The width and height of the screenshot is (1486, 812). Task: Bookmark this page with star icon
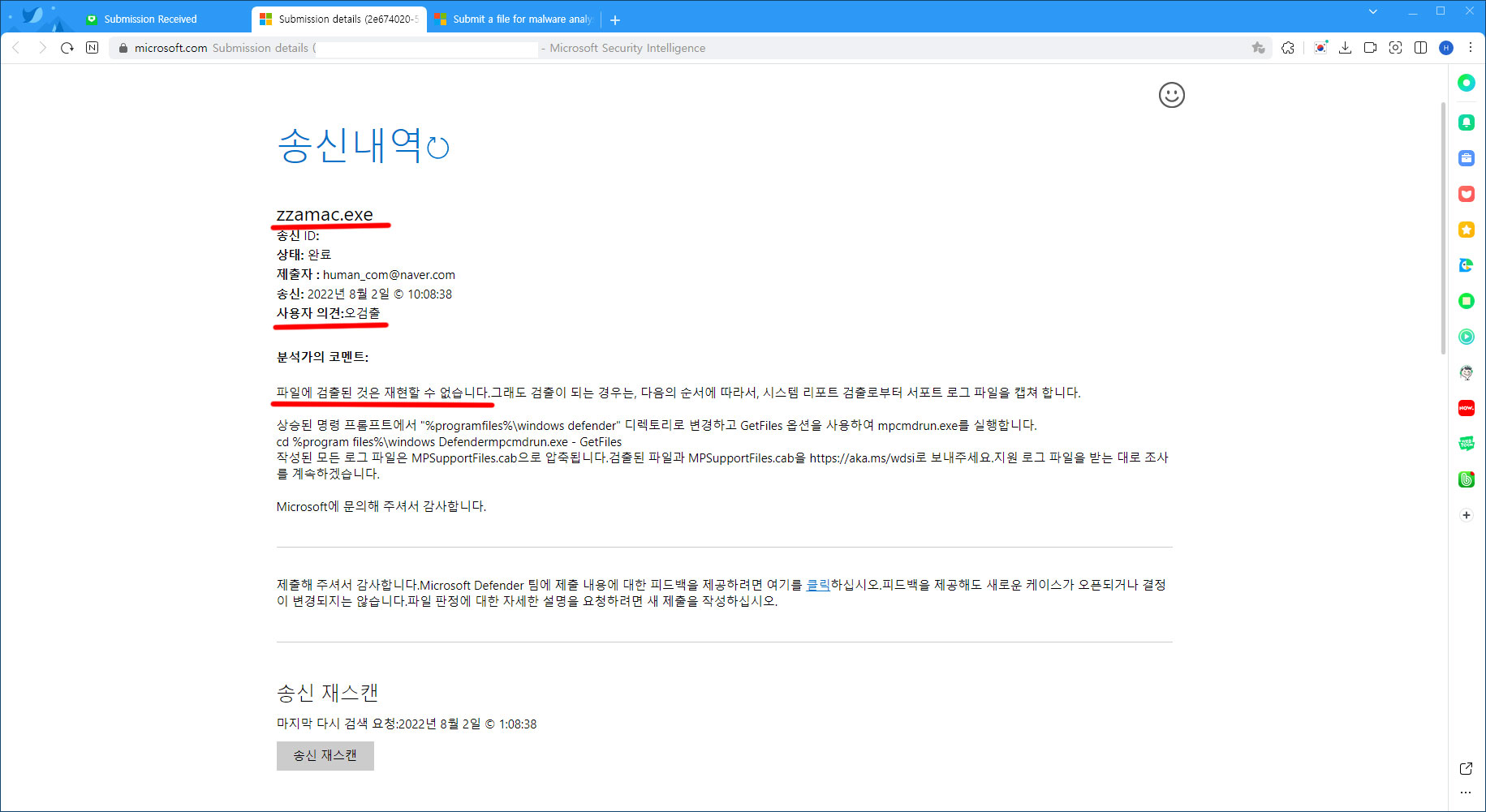point(1258,48)
